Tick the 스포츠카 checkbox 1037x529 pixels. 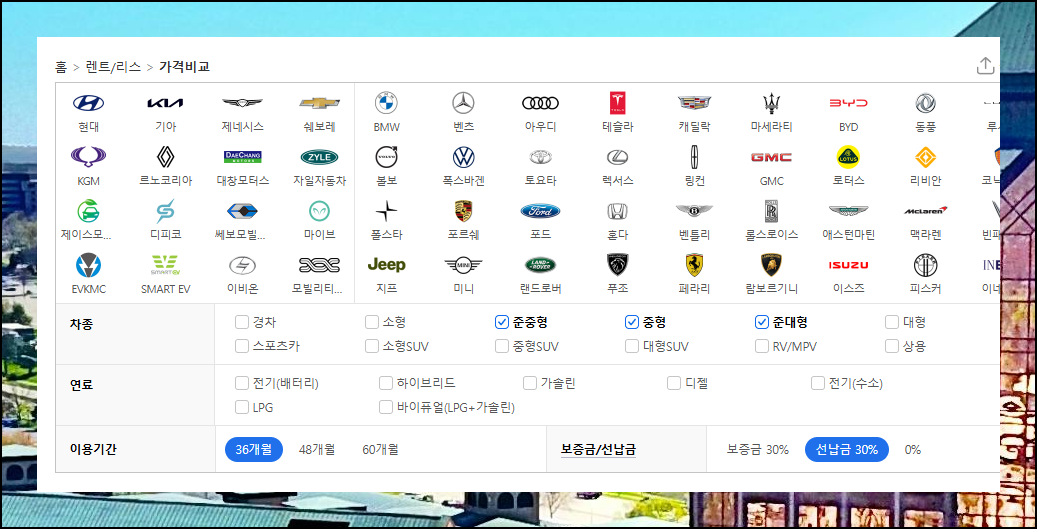(x=241, y=346)
